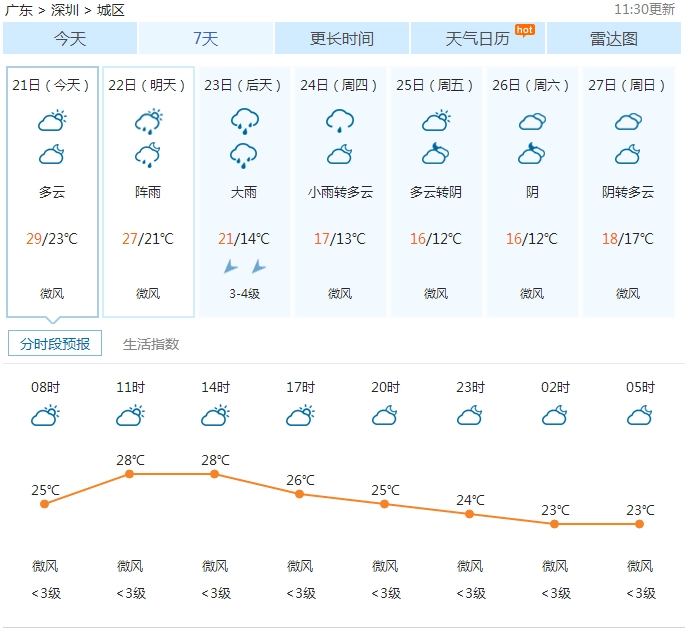This screenshot has width=700, height=638.
Task: Select the 更长时间 tab
Action: [342, 38]
